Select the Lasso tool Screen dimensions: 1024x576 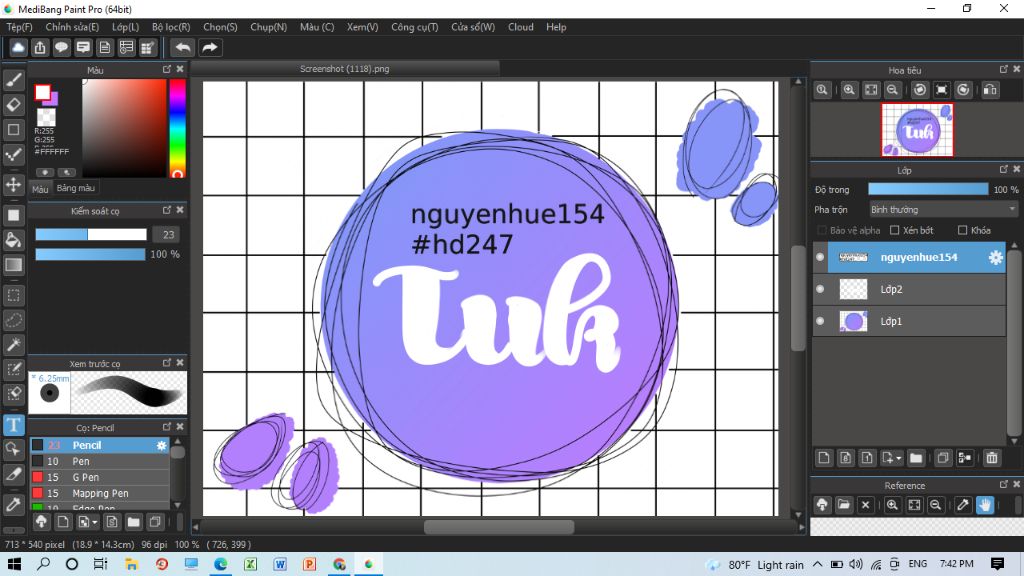tap(13, 320)
